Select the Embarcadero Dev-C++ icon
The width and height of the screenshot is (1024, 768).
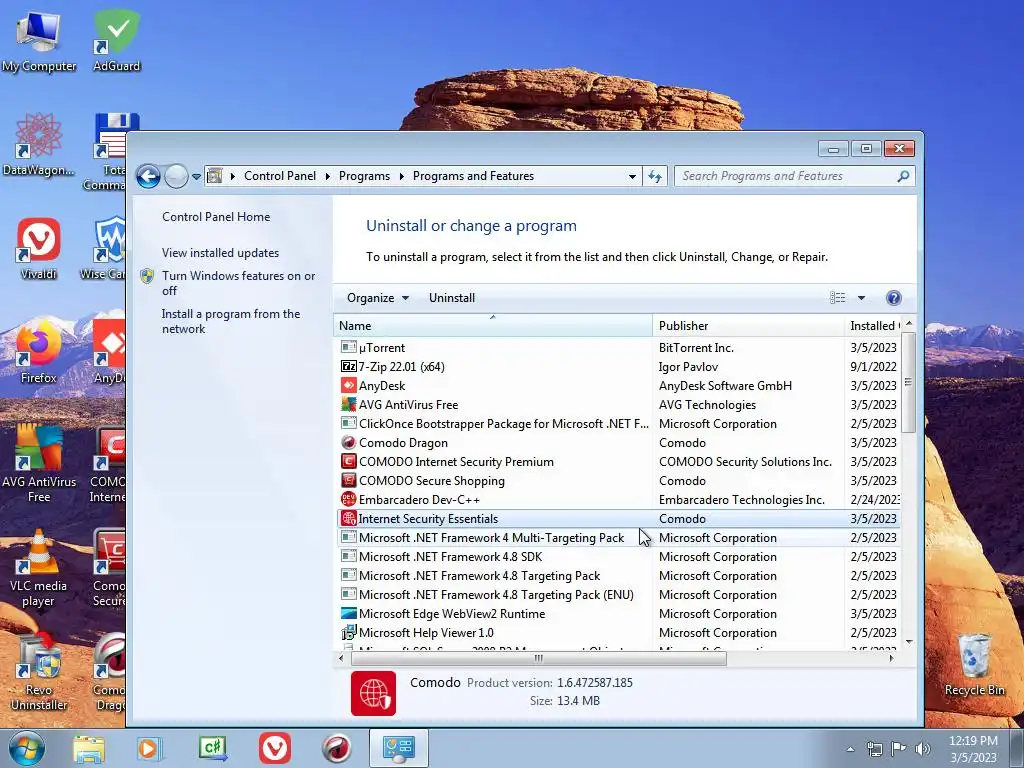[349, 499]
